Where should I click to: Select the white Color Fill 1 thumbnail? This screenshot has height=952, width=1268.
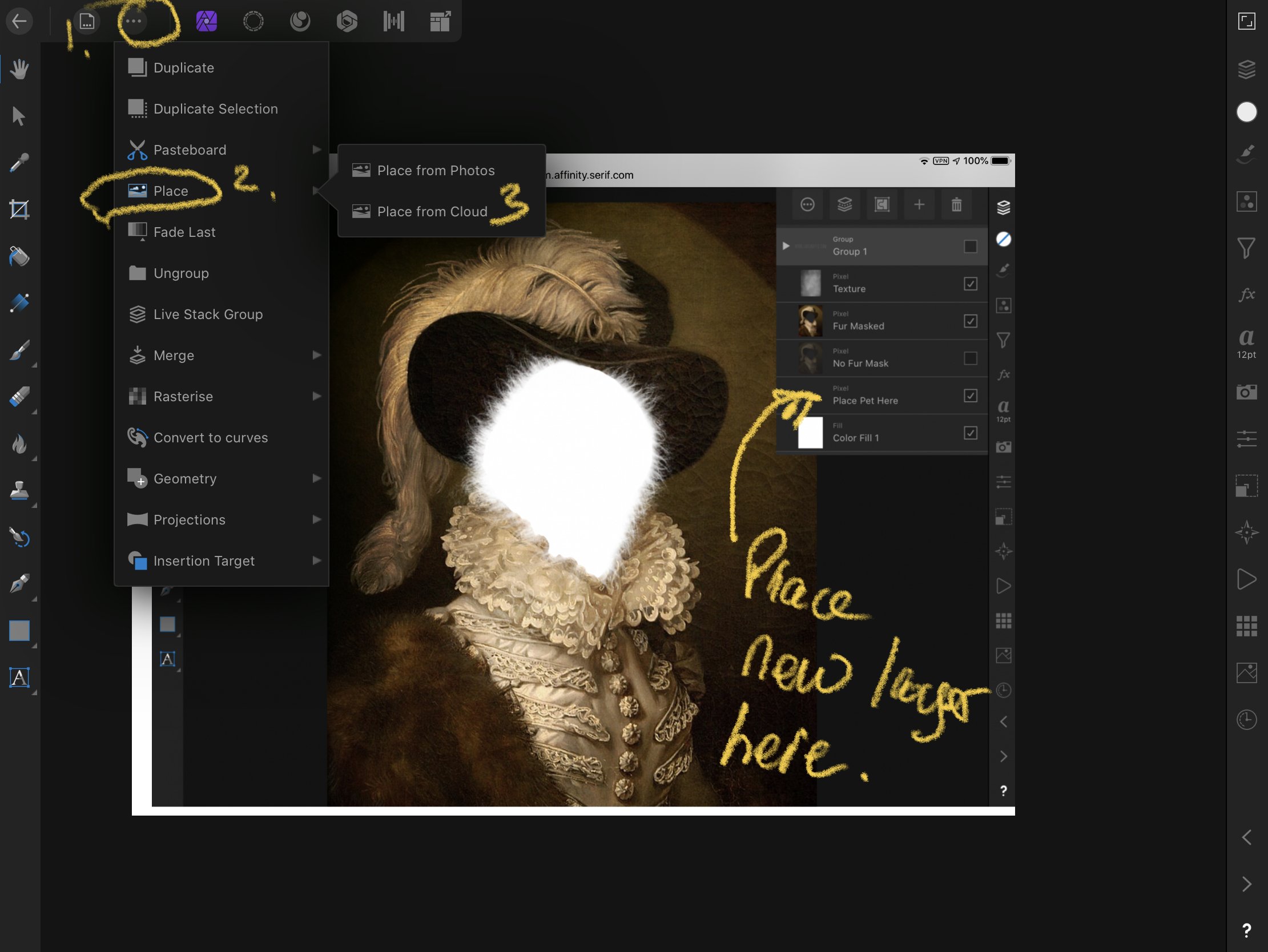pos(810,433)
